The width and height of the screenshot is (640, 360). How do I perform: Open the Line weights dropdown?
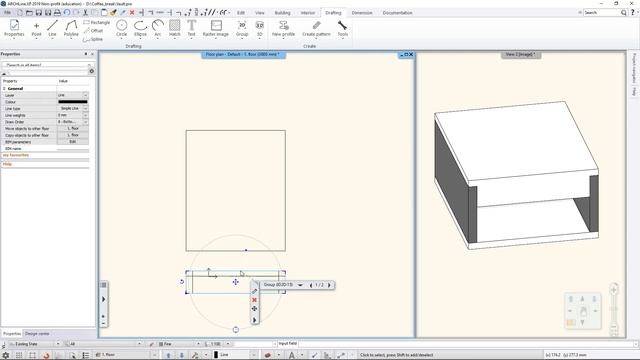coord(85,115)
